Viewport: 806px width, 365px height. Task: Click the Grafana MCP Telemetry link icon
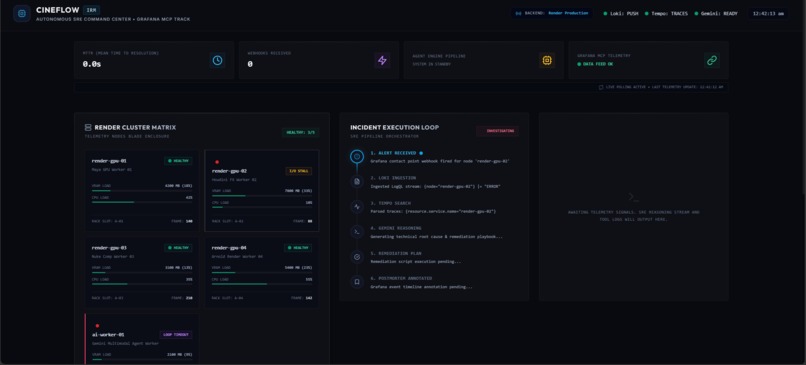712,60
